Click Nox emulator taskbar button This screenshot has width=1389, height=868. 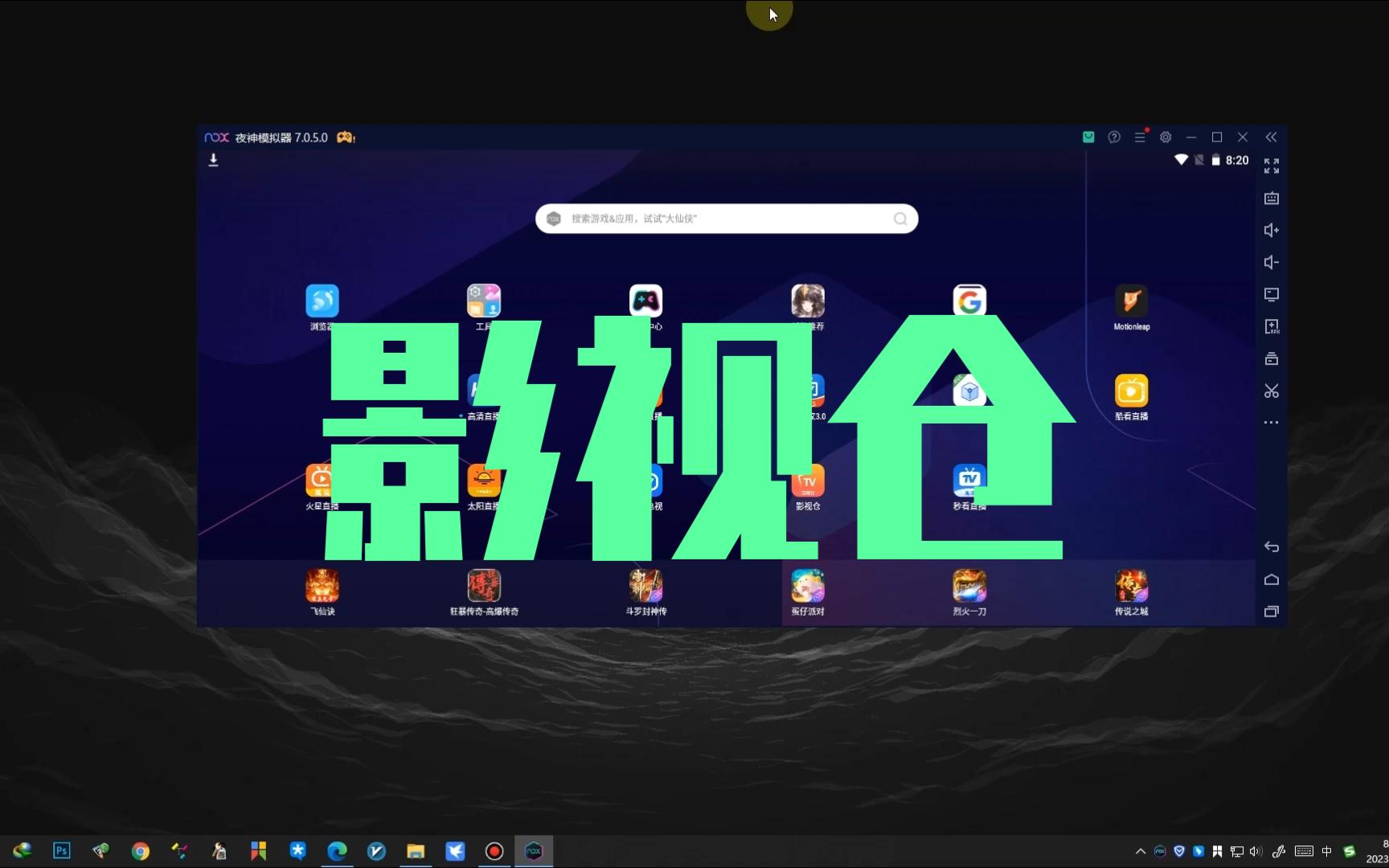(x=534, y=851)
